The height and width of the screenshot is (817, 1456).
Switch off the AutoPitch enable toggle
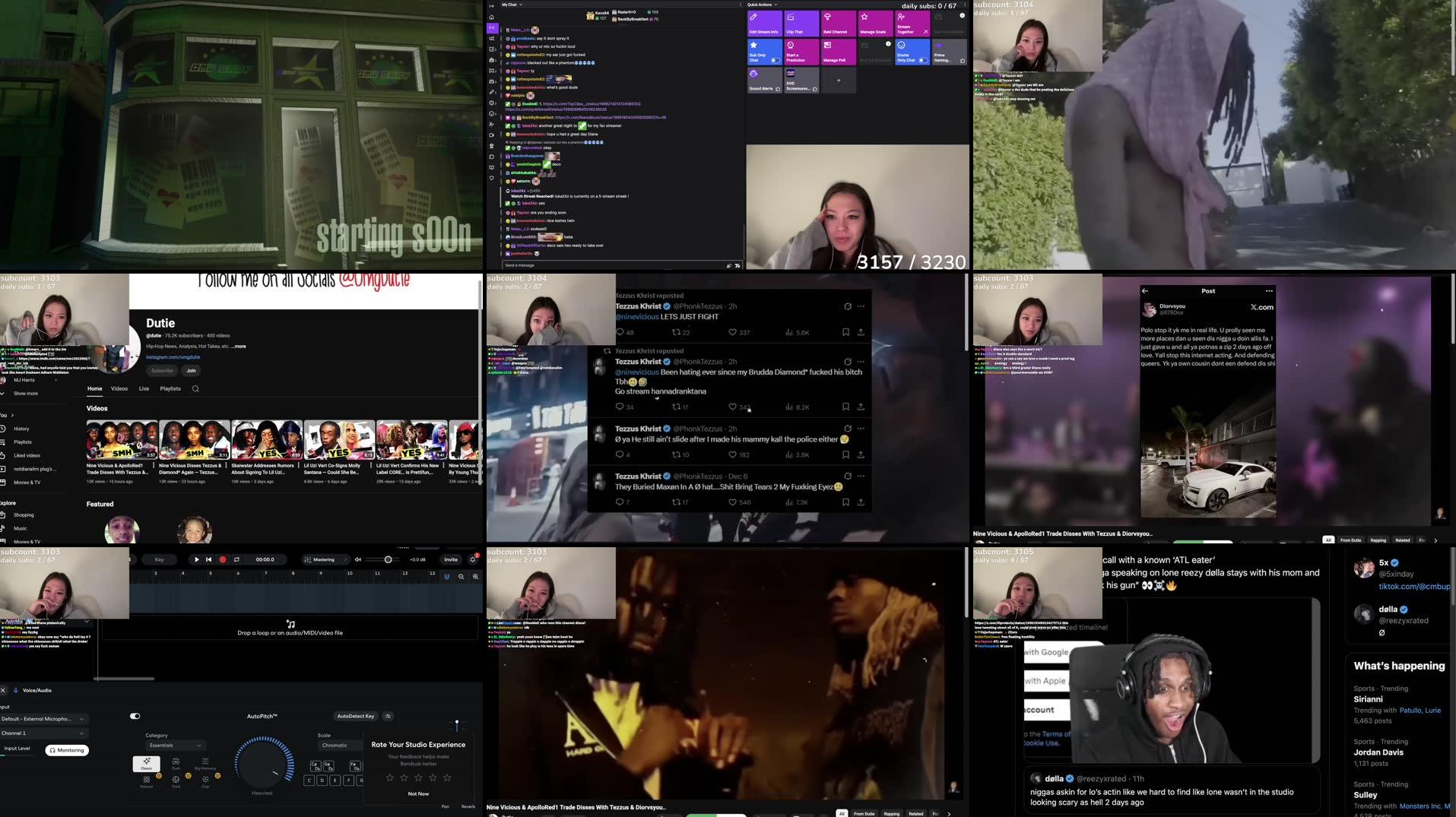[135, 716]
